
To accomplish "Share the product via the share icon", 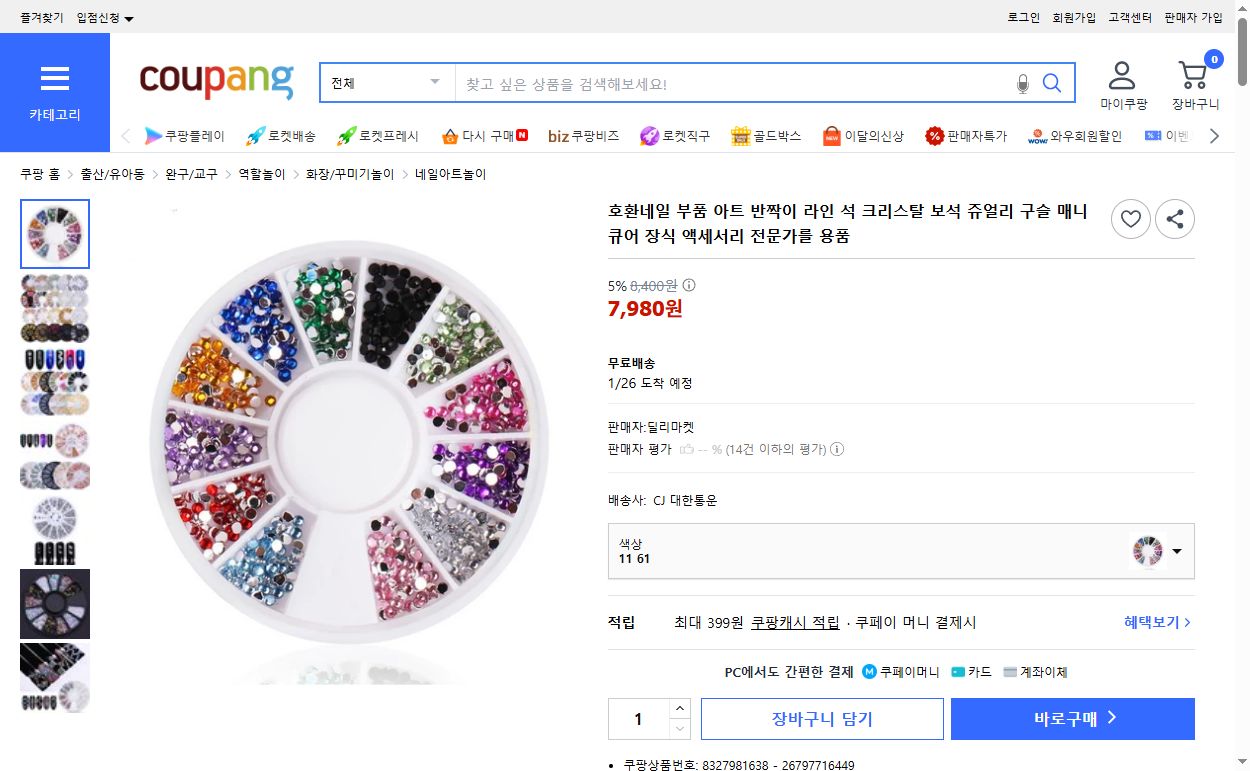I will pyautogui.click(x=1175, y=219).
